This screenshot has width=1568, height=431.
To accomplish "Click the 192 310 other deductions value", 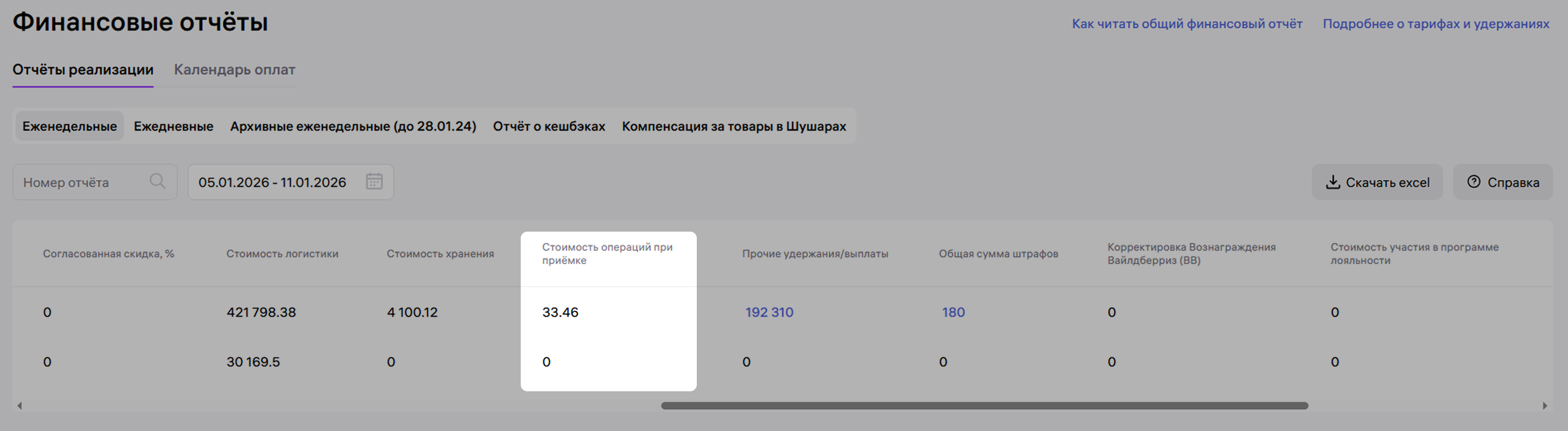I will (769, 312).
